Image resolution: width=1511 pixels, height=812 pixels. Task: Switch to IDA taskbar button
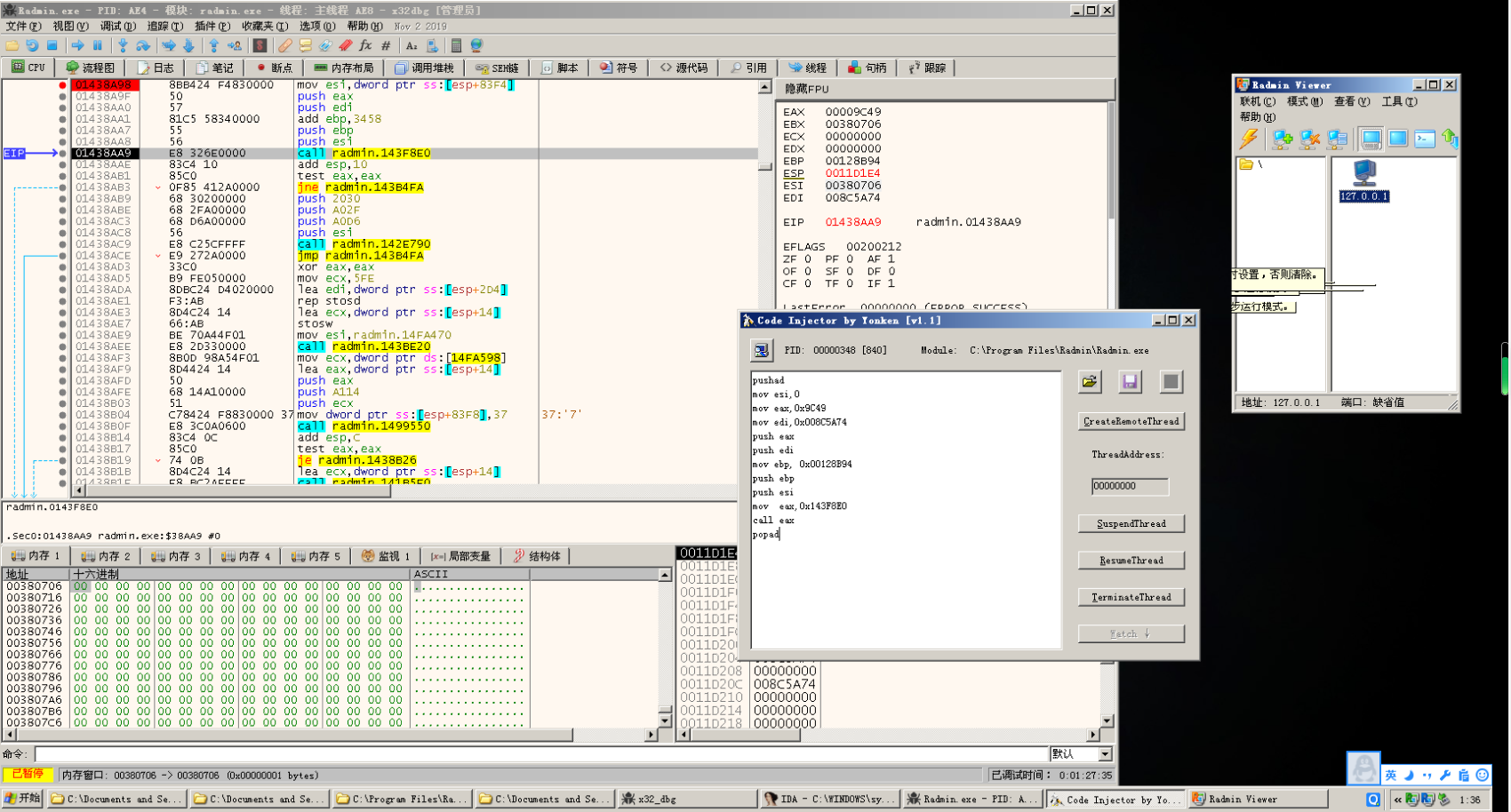pos(830,800)
